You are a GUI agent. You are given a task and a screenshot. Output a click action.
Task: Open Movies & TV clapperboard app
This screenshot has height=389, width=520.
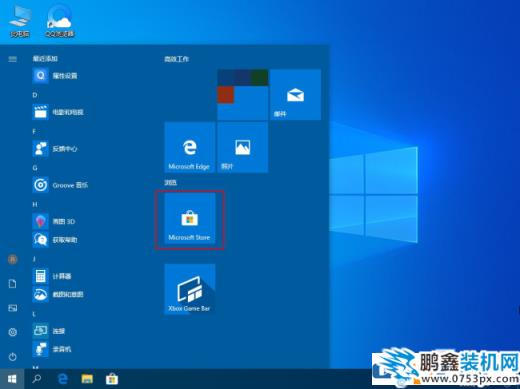pyautogui.click(x=58, y=112)
